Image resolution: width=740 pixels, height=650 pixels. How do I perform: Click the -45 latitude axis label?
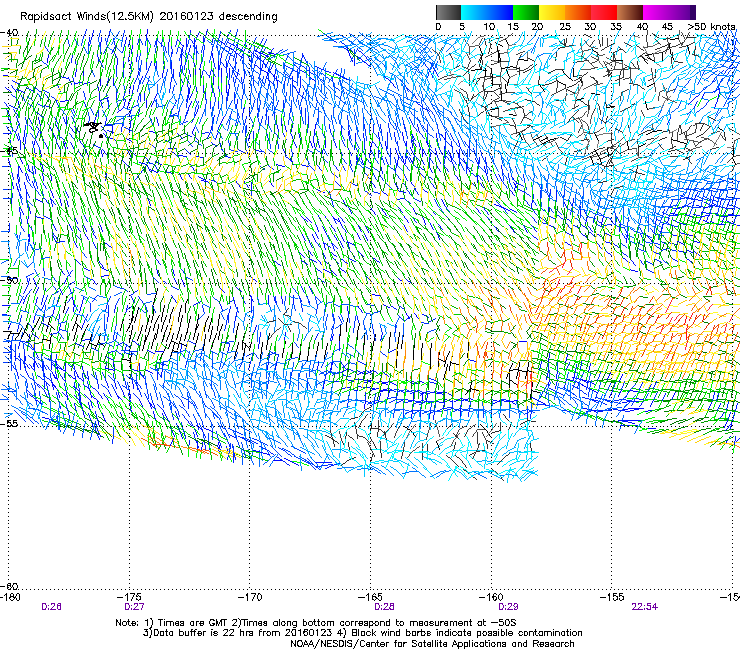(10, 151)
